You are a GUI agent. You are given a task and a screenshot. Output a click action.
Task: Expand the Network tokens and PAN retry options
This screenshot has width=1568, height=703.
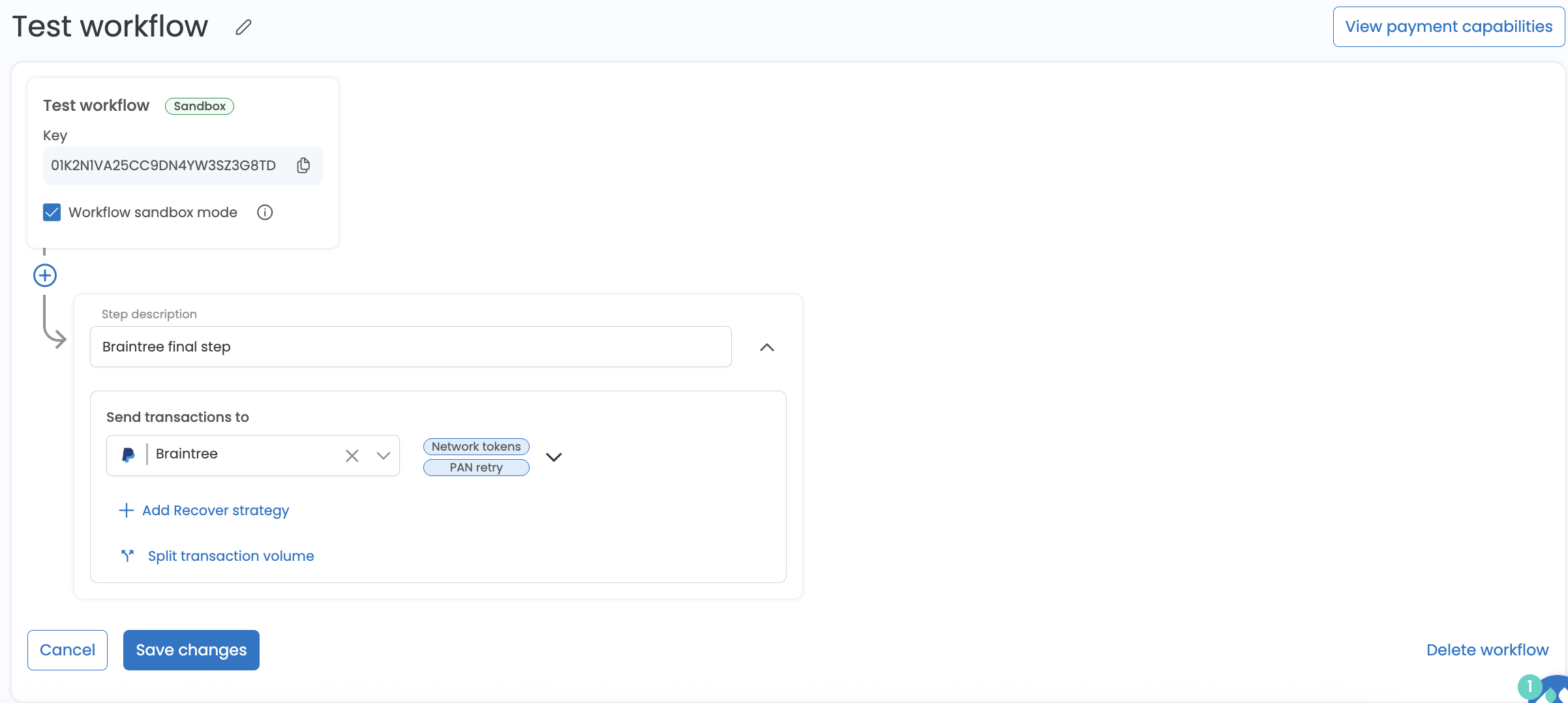coord(554,457)
